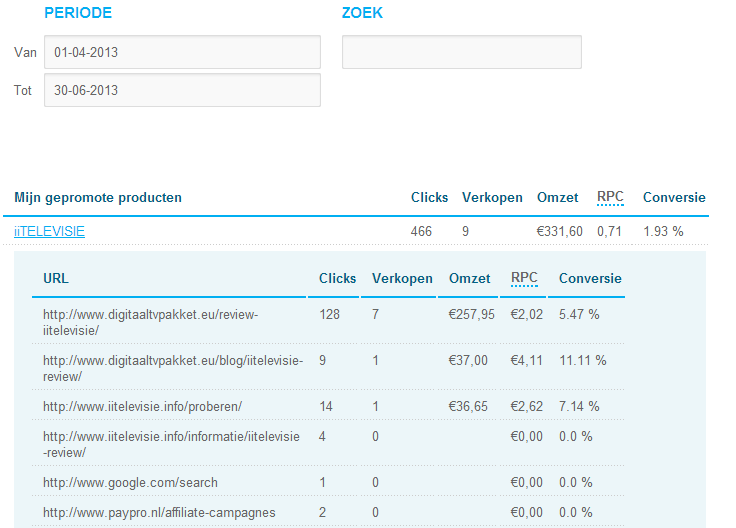Open the iiTELEVISIE product link
Viewport: 736px width, 528px height.
point(49,231)
